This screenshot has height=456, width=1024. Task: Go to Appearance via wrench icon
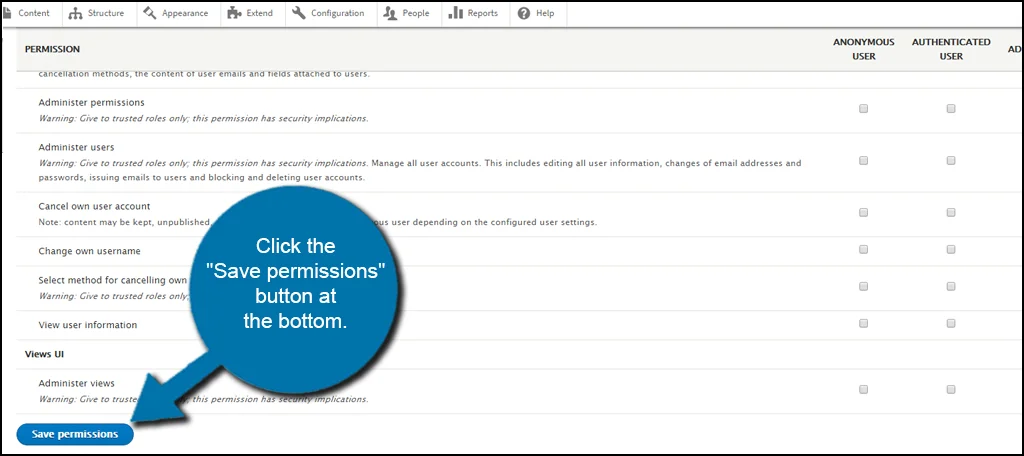tap(149, 13)
